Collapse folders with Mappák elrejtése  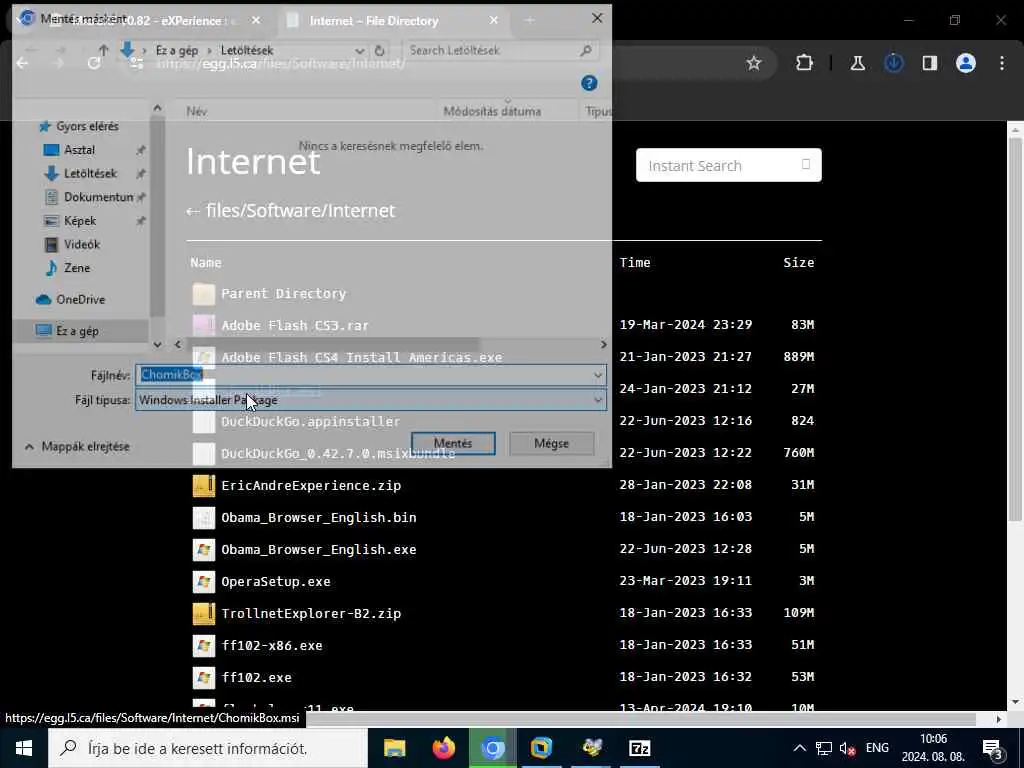(x=77, y=446)
